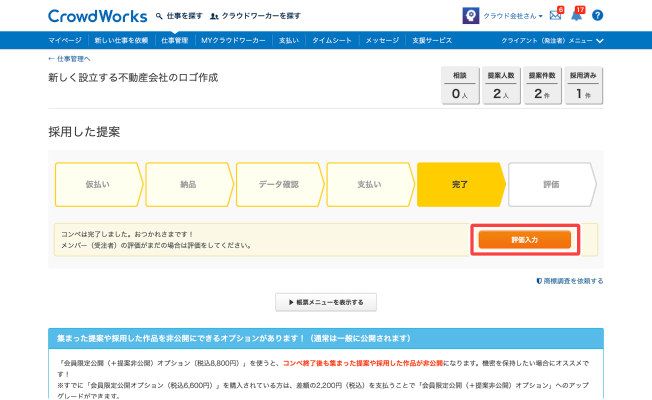Screen dimensions: 652x400
Task: Click the 仕事を探す magnifier search icon
Action: (x=160, y=17)
